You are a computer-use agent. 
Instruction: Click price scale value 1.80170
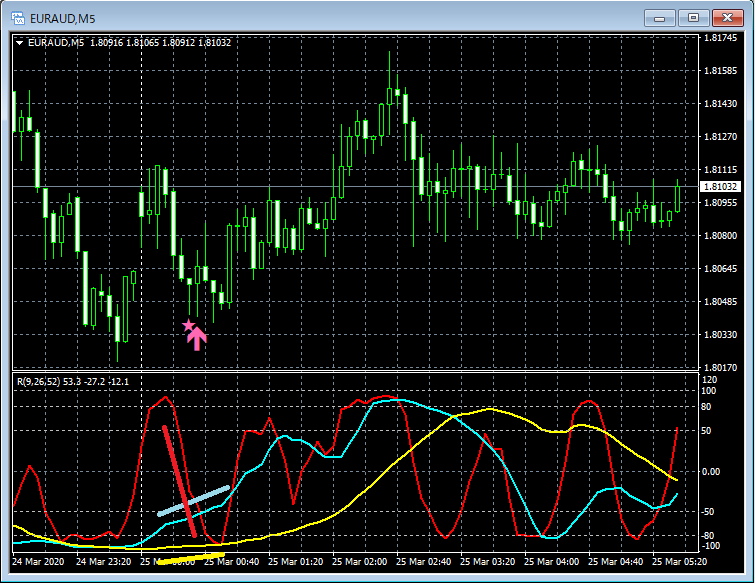pyautogui.click(x=720, y=368)
